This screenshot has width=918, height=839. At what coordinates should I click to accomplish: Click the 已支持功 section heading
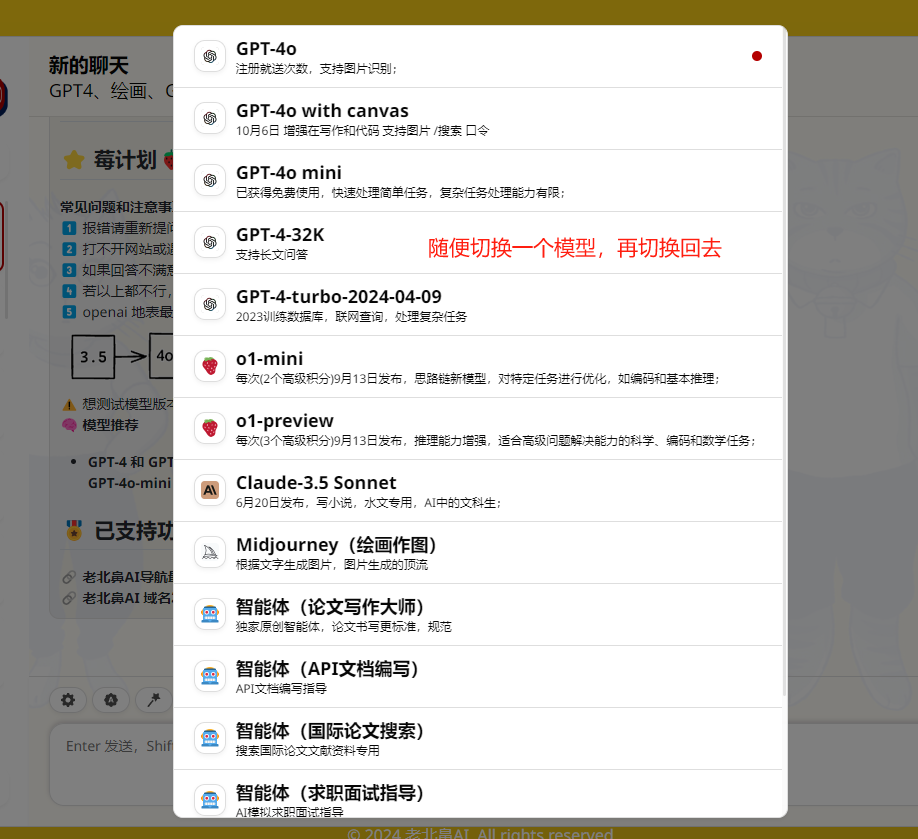point(133,530)
